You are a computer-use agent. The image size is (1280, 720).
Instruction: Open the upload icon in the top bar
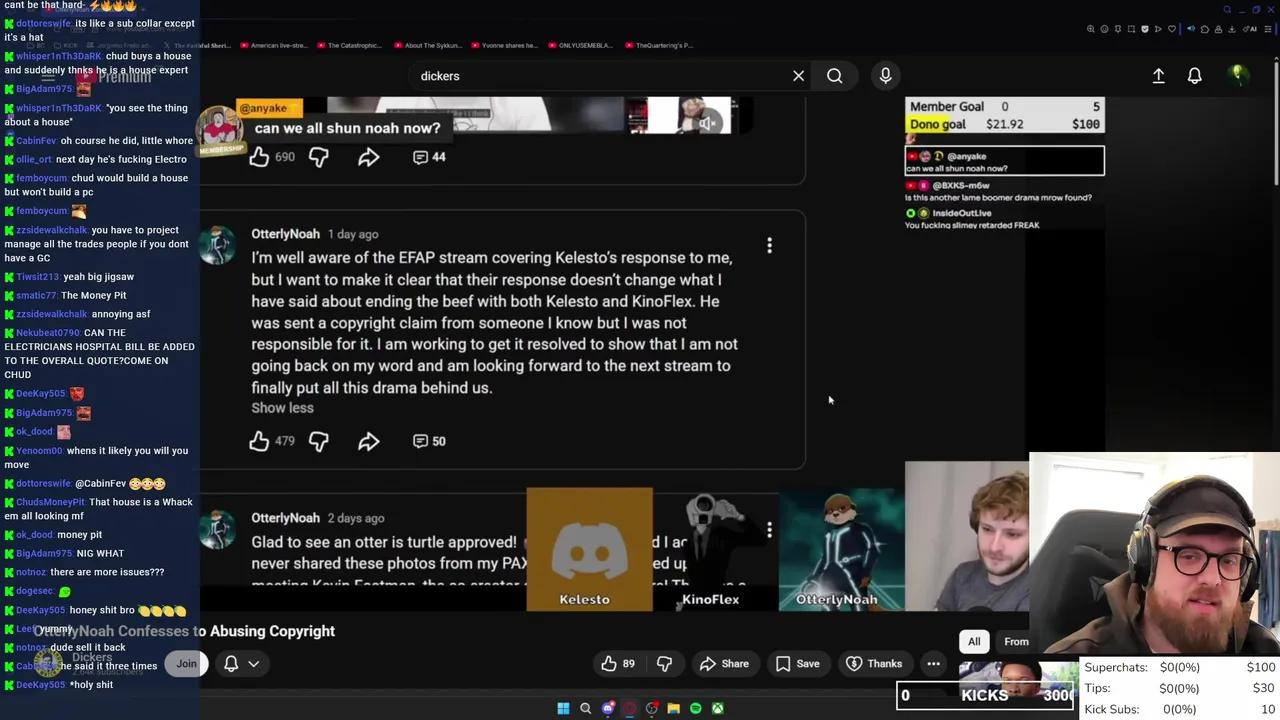point(1158,76)
